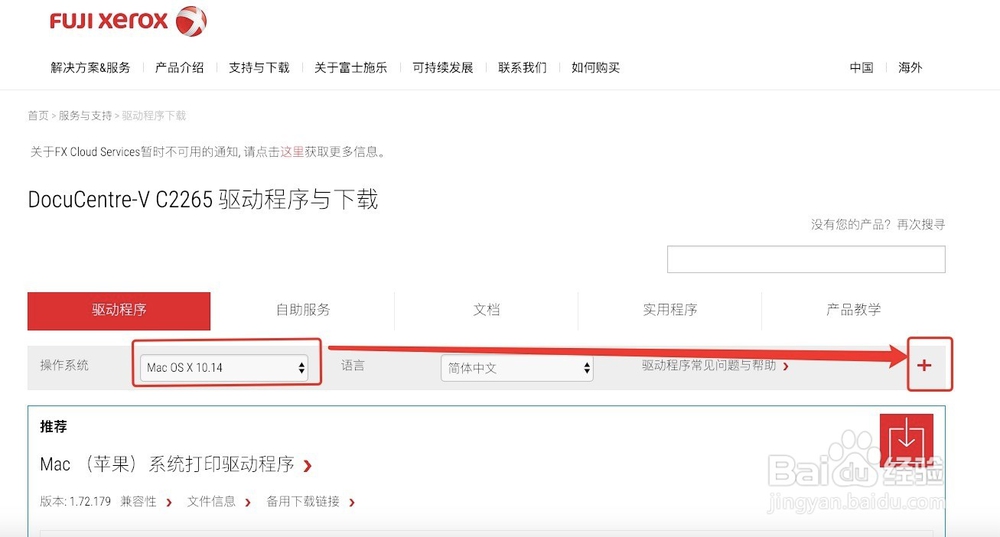
Task: Open the 产品介绍 menu
Action: pyautogui.click(x=179, y=68)
